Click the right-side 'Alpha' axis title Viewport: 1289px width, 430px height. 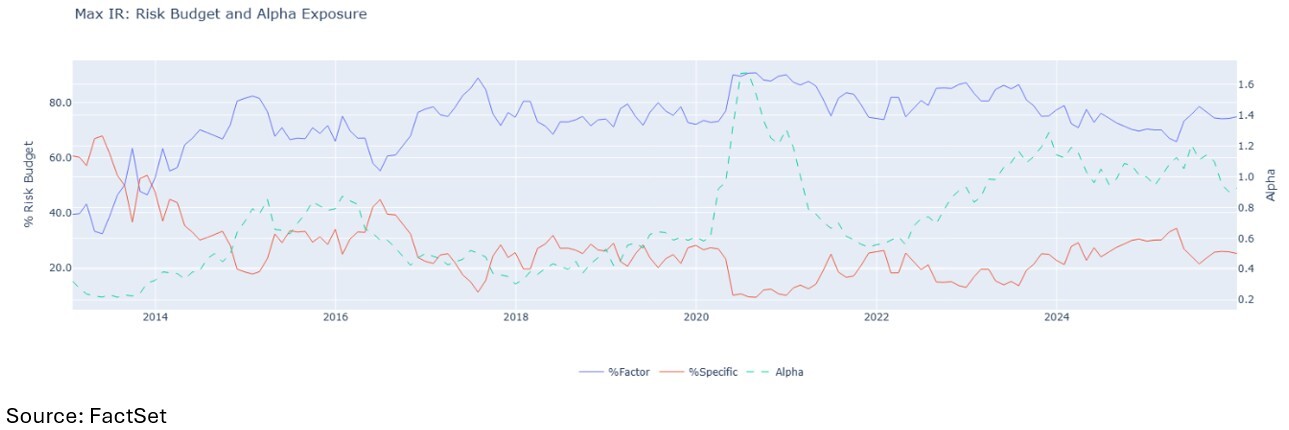[1270, 185]
